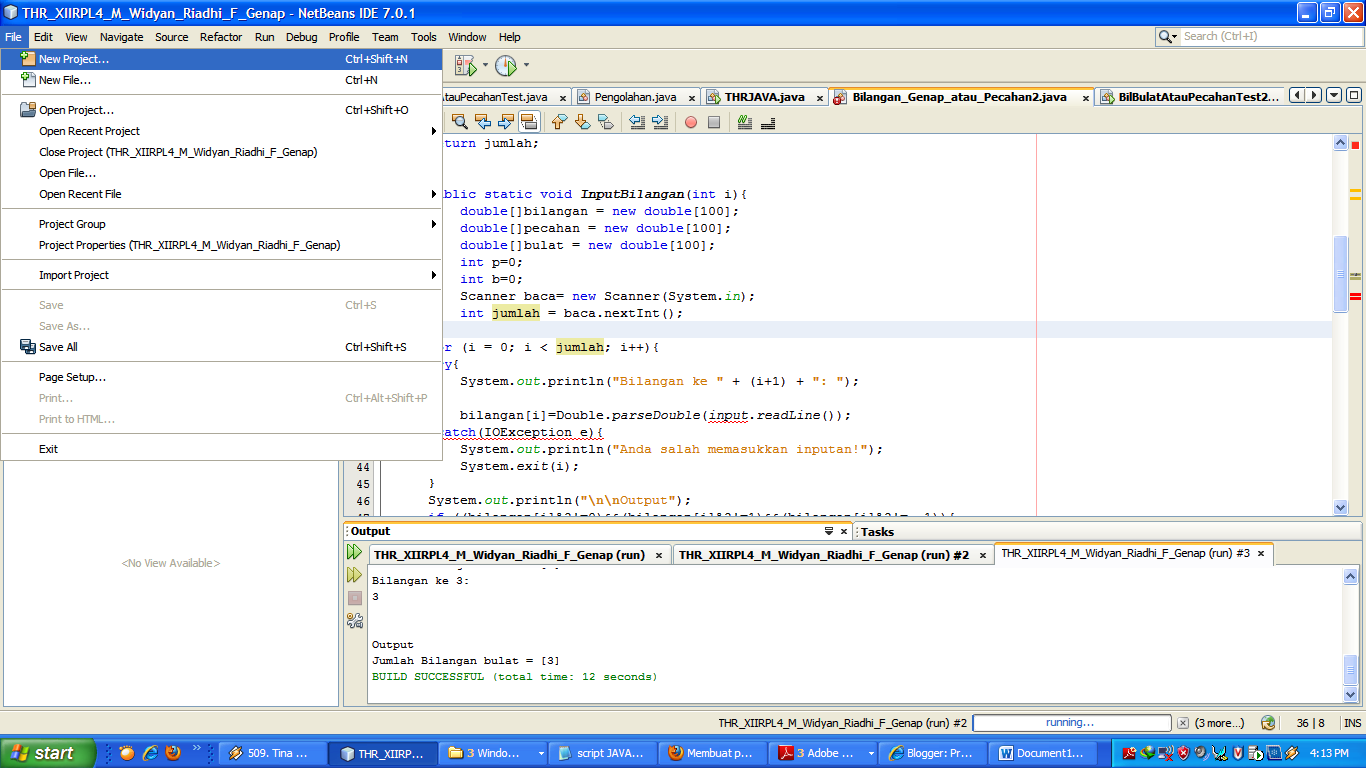Open Ant Settings via wrench icon

355,620
